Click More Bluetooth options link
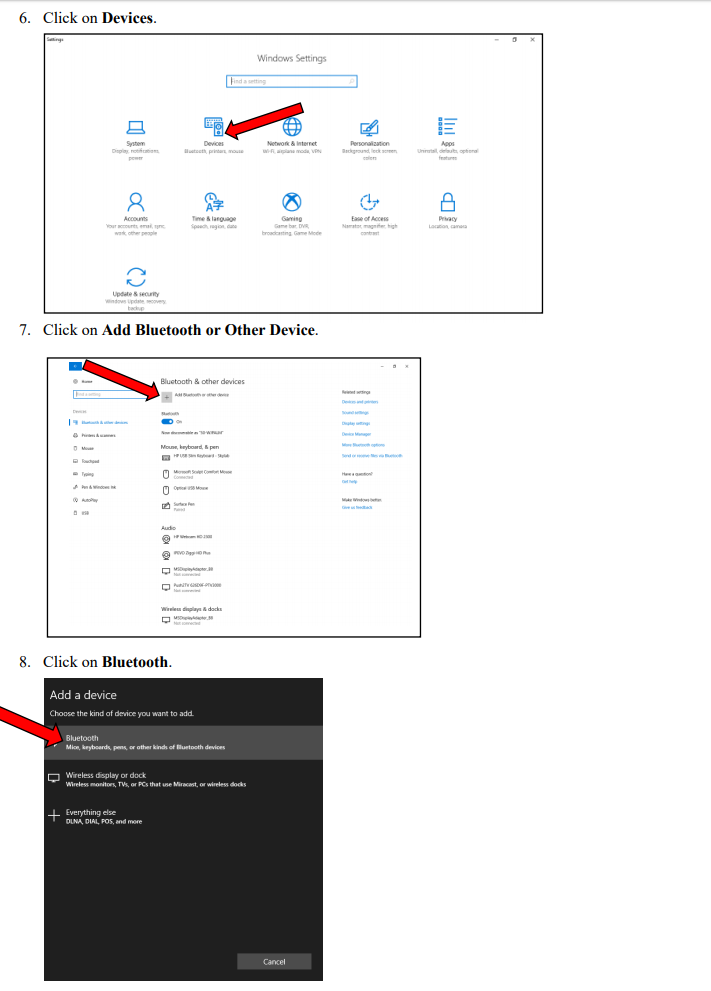 pos(361,444)
